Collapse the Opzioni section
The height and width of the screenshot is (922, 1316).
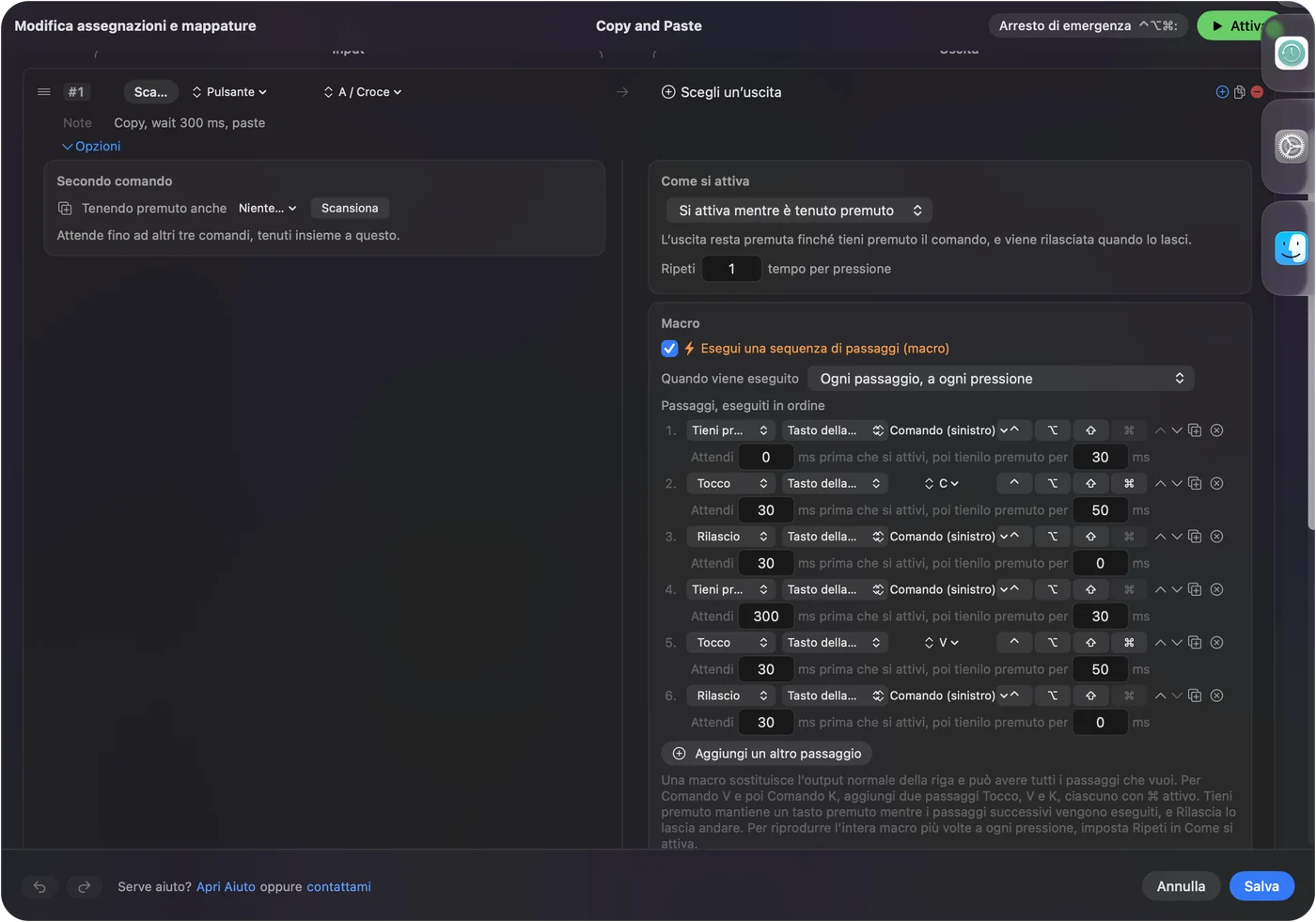[91, 147]
